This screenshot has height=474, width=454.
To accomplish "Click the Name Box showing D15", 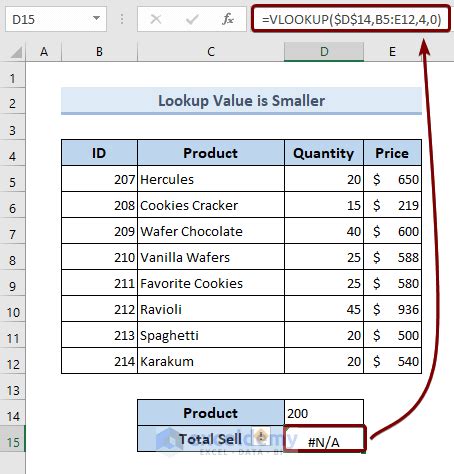I will pos(56,19).
